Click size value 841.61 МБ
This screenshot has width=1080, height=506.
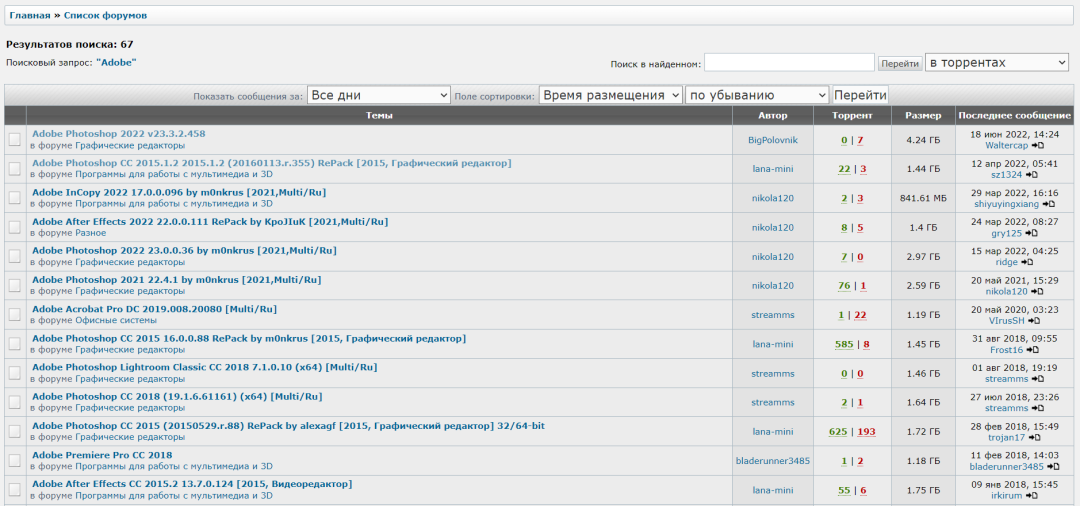(x=923, y=198)
